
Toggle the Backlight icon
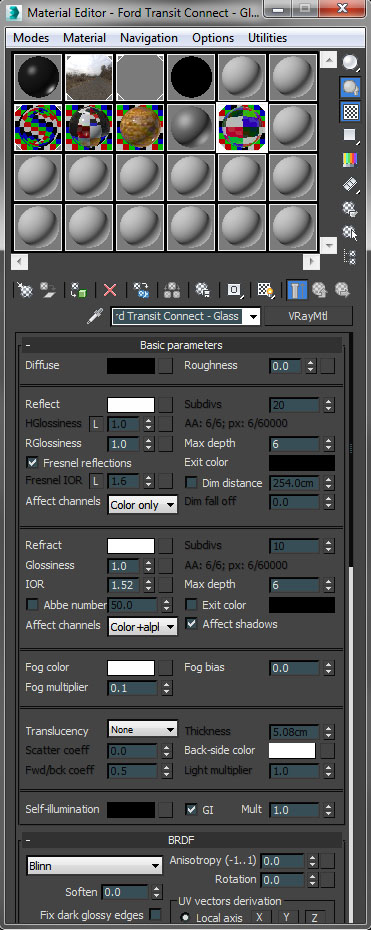click(x=350, y=87)
